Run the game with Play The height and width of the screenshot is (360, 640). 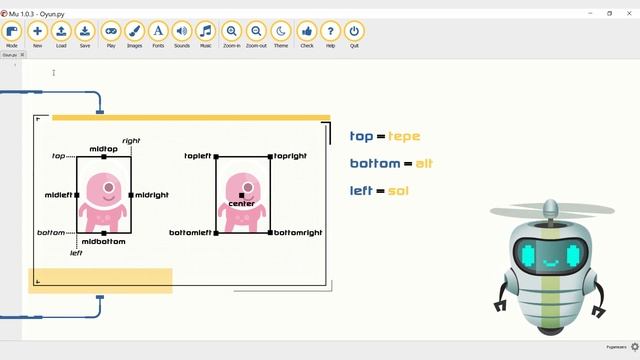tap(111, 35)
